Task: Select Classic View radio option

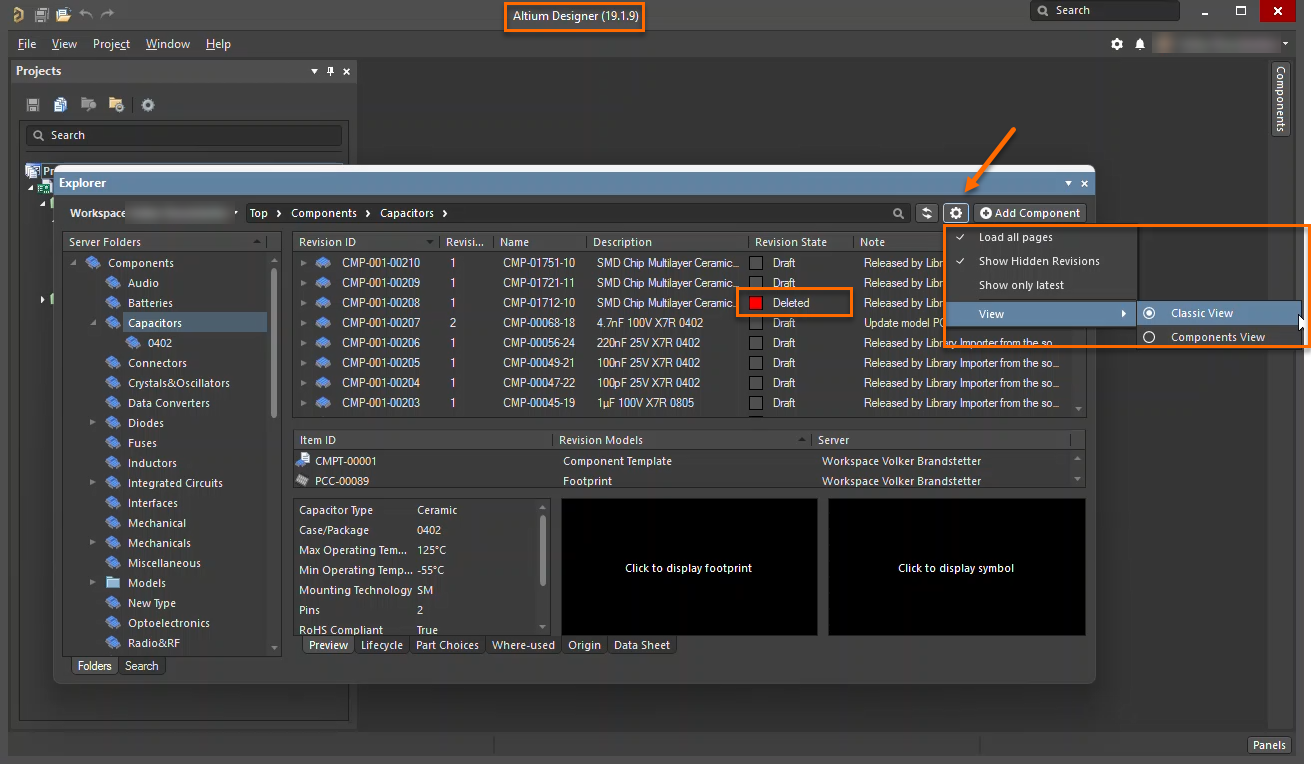Action: coord(1219,313)
